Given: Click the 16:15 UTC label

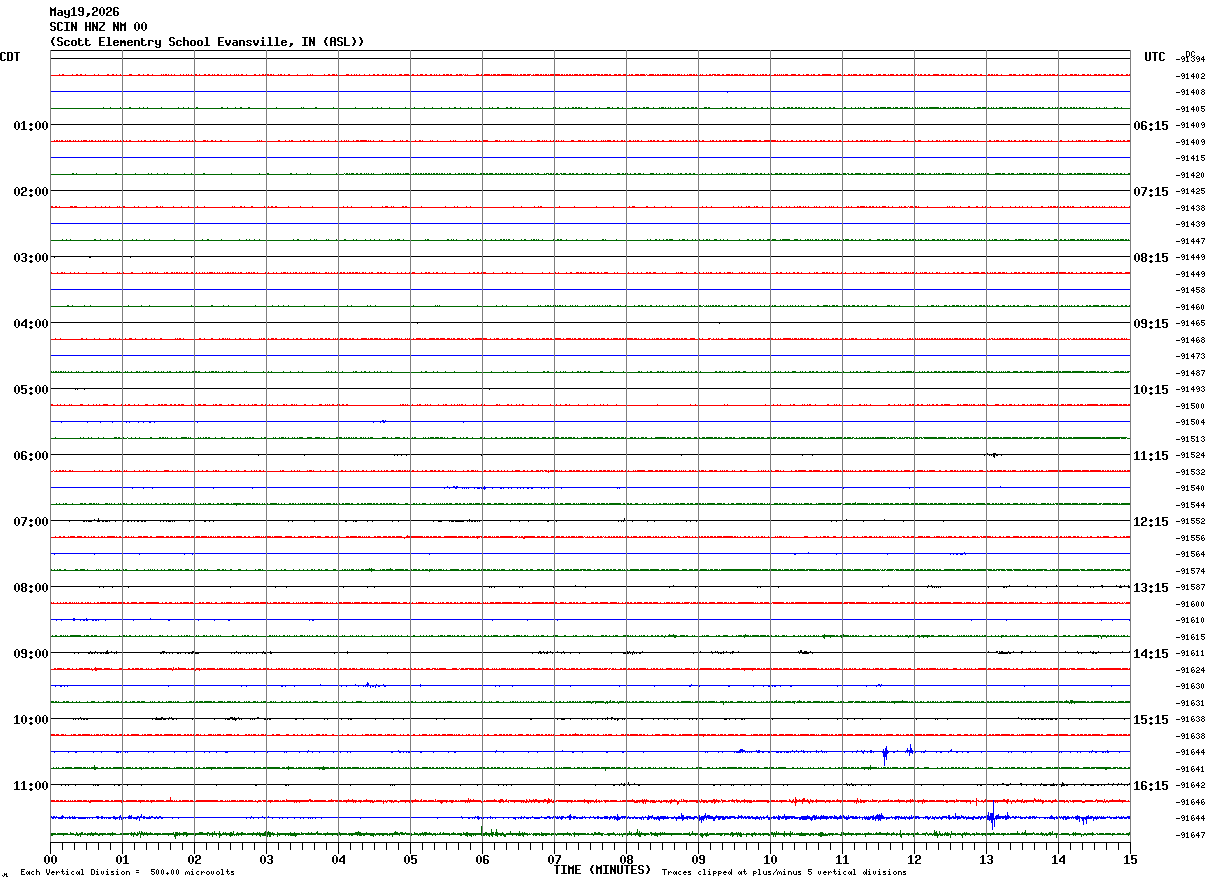Looking at the screenshot, I should (1150, 785).
